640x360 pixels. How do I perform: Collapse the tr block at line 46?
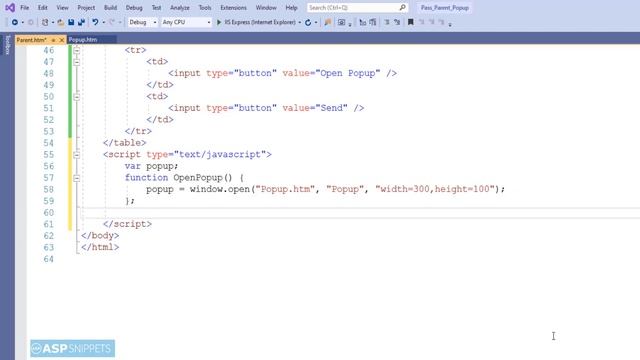coord(77,50)
